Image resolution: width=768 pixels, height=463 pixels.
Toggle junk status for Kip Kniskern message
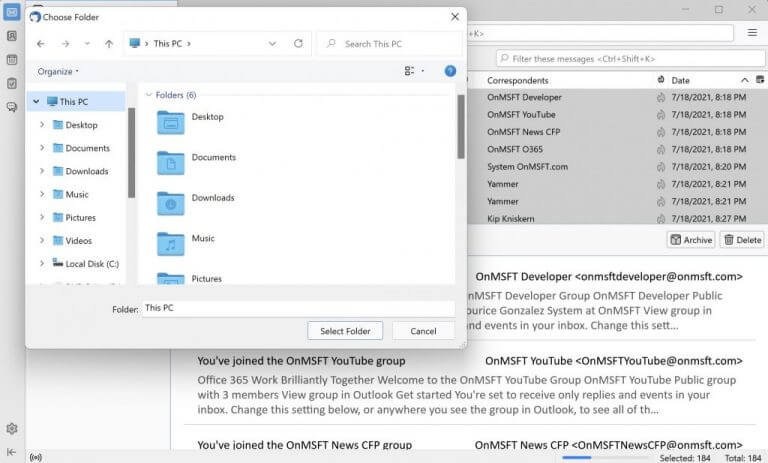coord(661,219)
